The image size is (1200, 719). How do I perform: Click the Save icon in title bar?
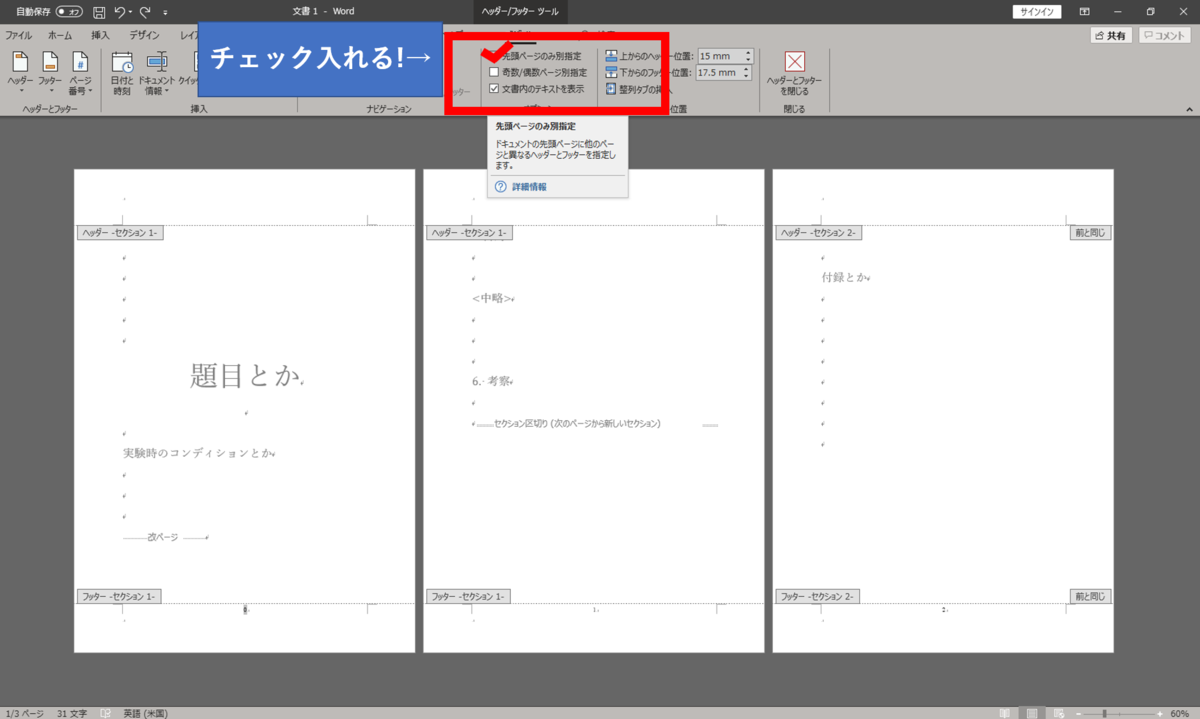tap(99, 12)
